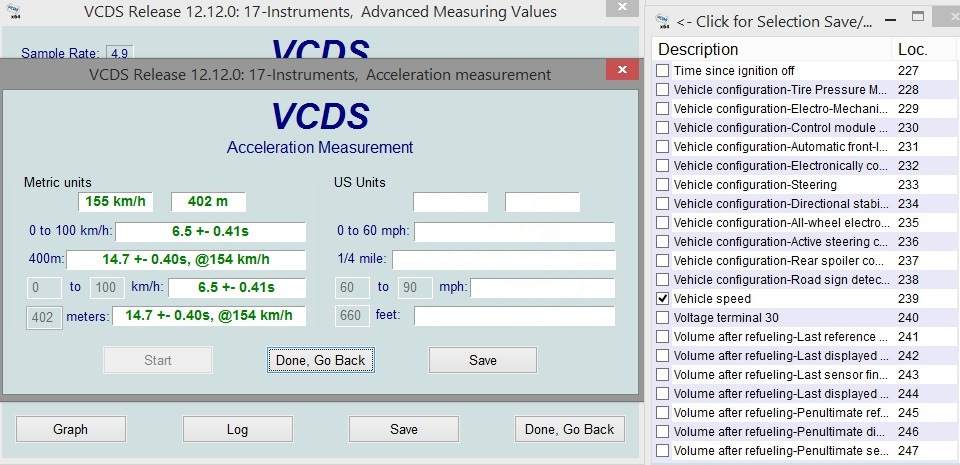
Task: Maximize the Selection Save window
Action: click(x=917, y=17)
